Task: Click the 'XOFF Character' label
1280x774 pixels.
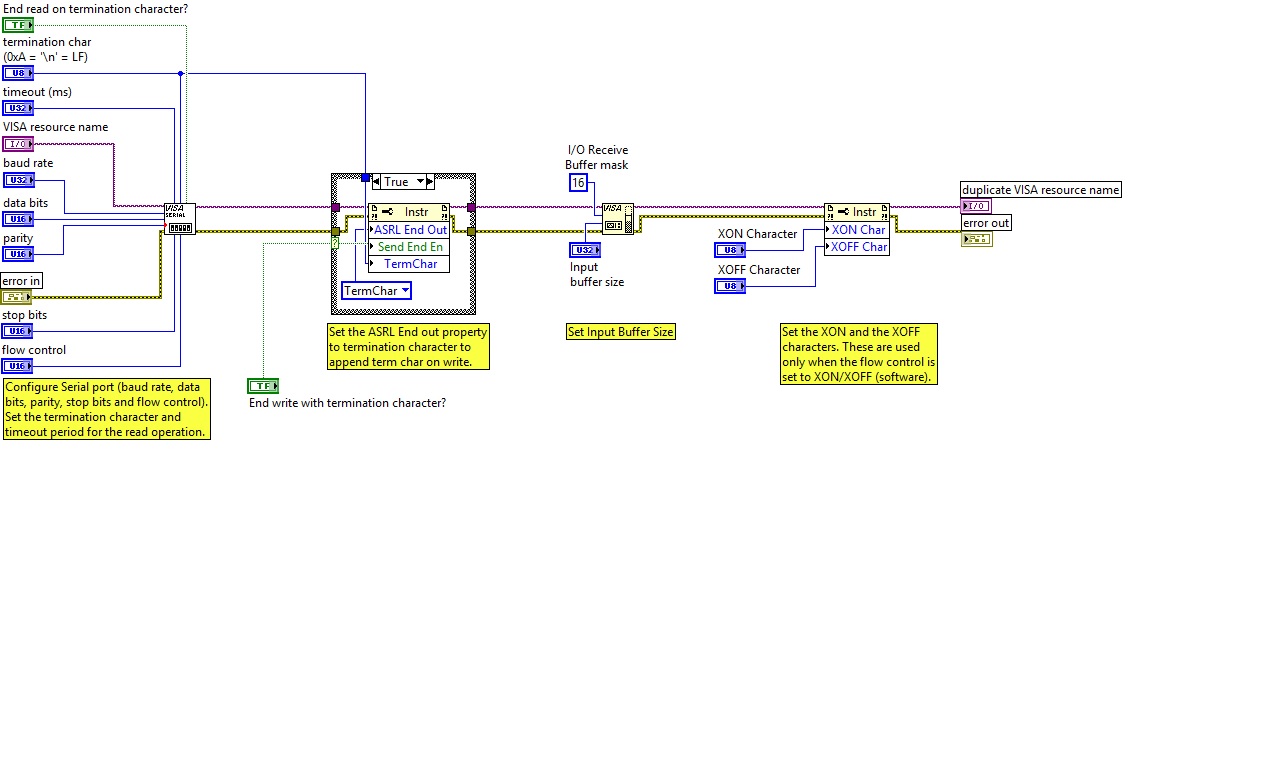Action: (x=759, y=270)
